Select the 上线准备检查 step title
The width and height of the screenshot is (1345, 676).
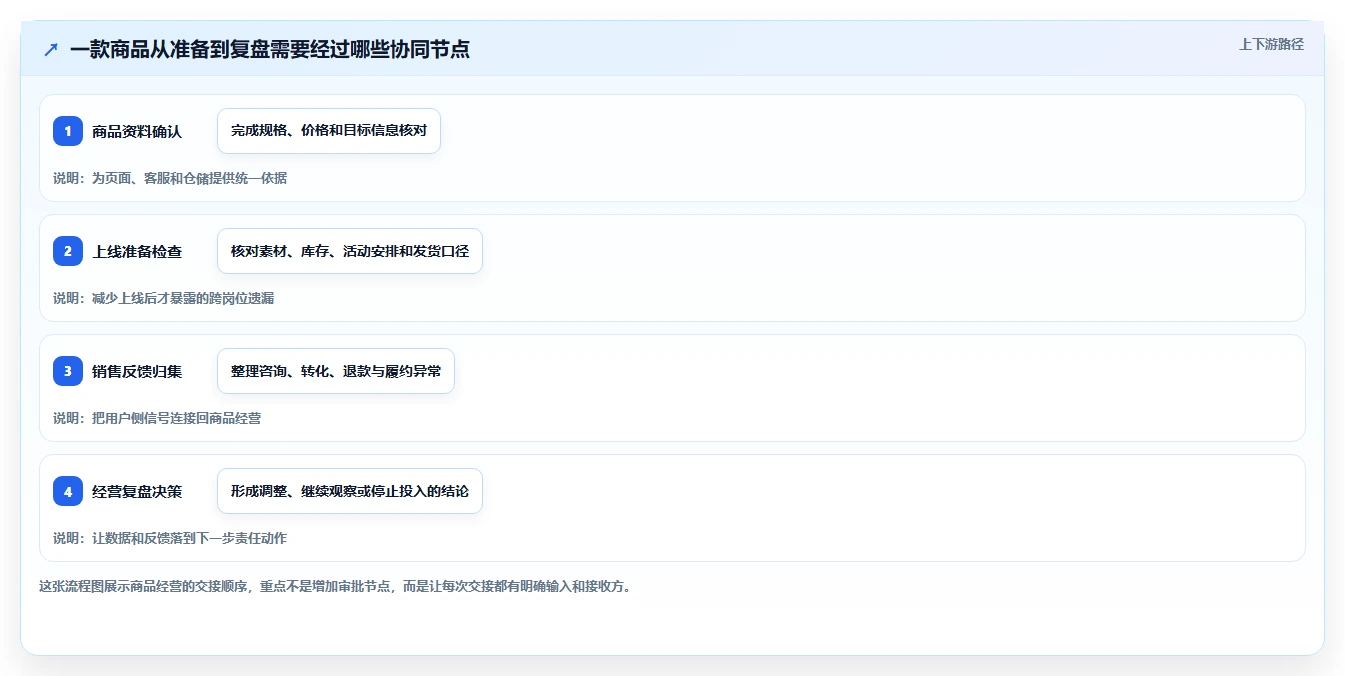pyautogui.click(x=137, y=251)
